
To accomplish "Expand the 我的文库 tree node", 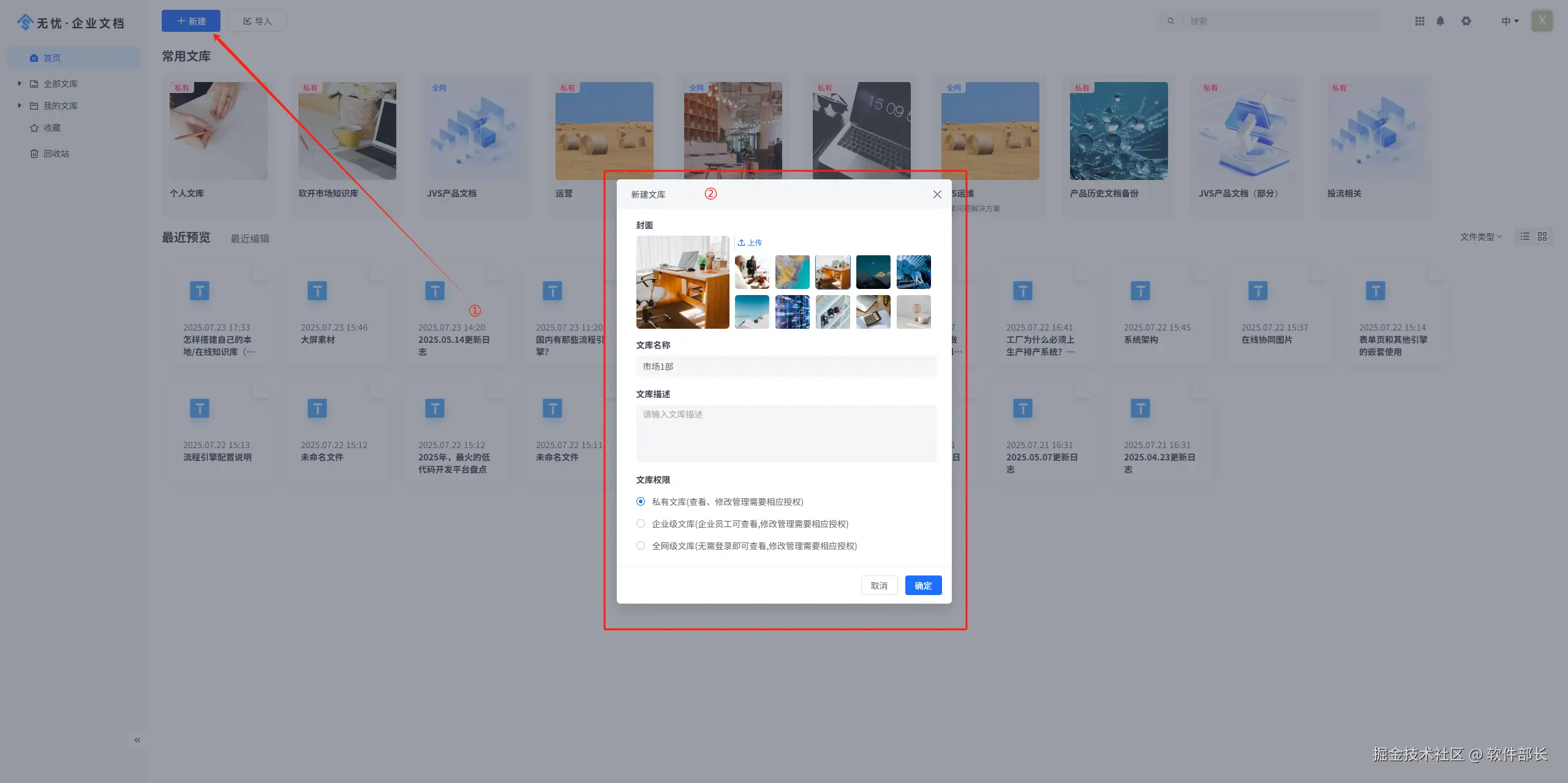I will coord(20,105).
